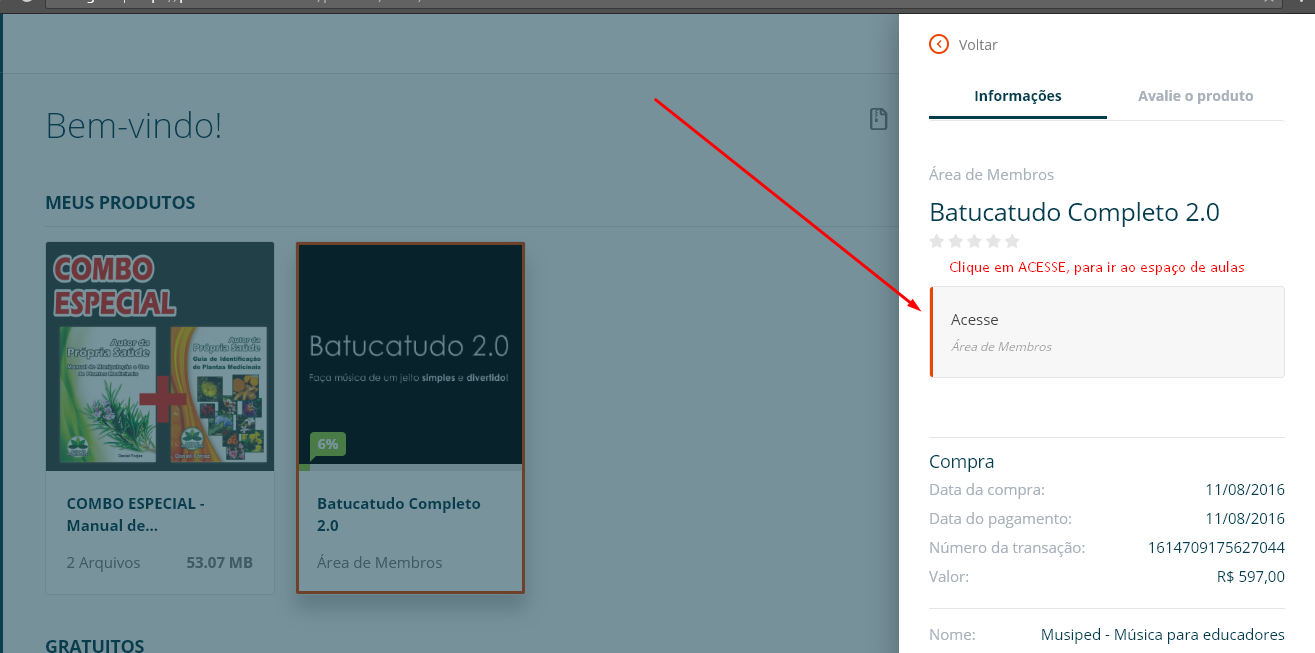The height and width of the screenshot is (653, 1315).
Task: Open the Avalie o produto tab
Action: coord(1195,96)
